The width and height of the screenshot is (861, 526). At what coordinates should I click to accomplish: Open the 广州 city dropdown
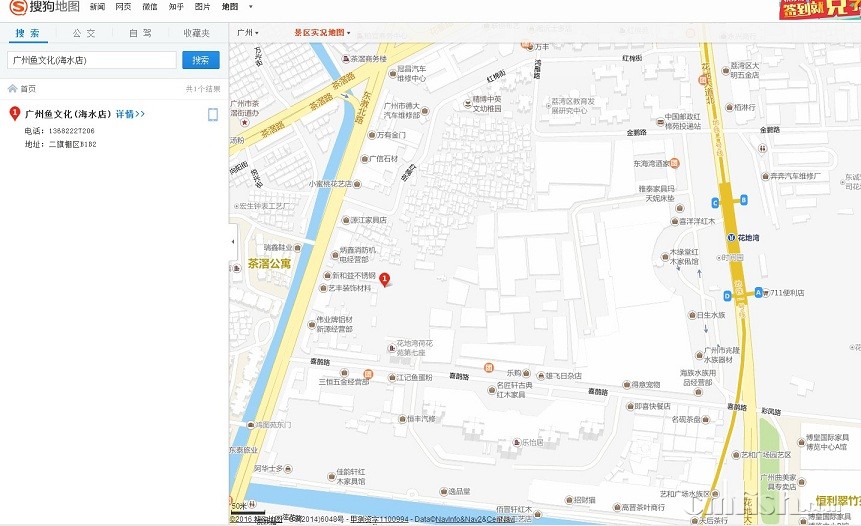click(247, 33)
